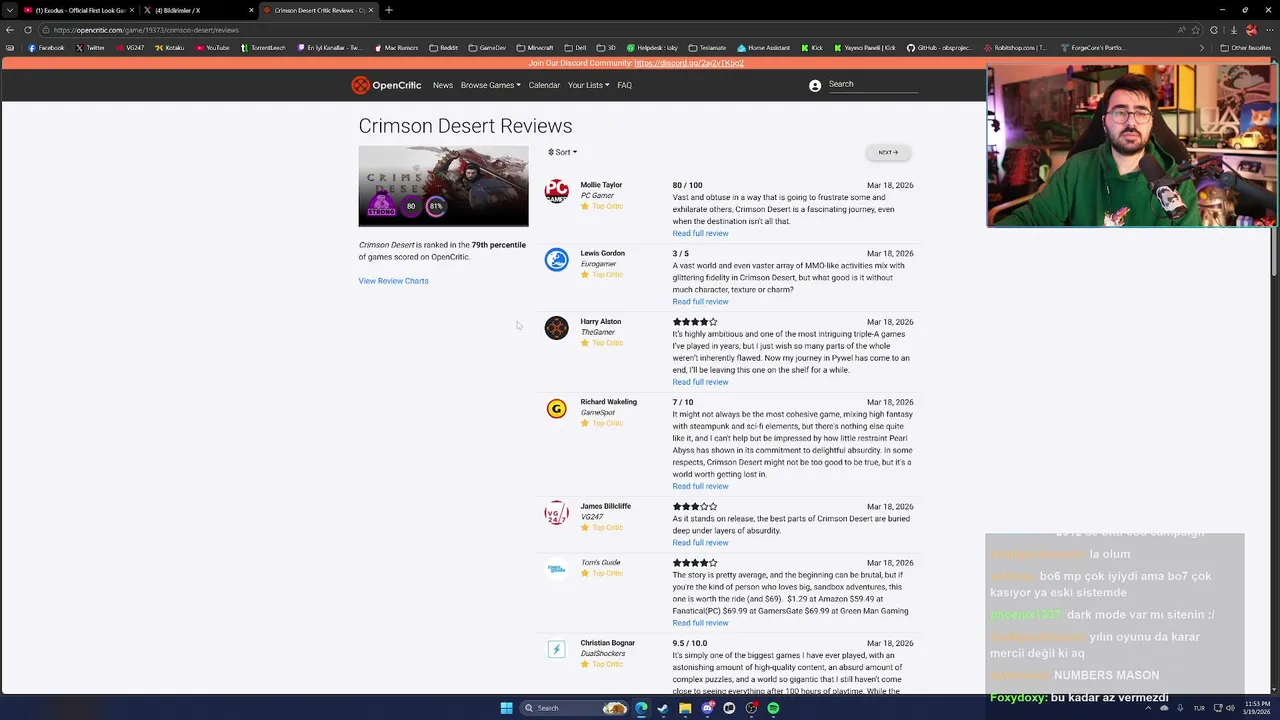Open TheGamer outlet icon
This screenshot has height=720, width=1280.
point(556,327)
